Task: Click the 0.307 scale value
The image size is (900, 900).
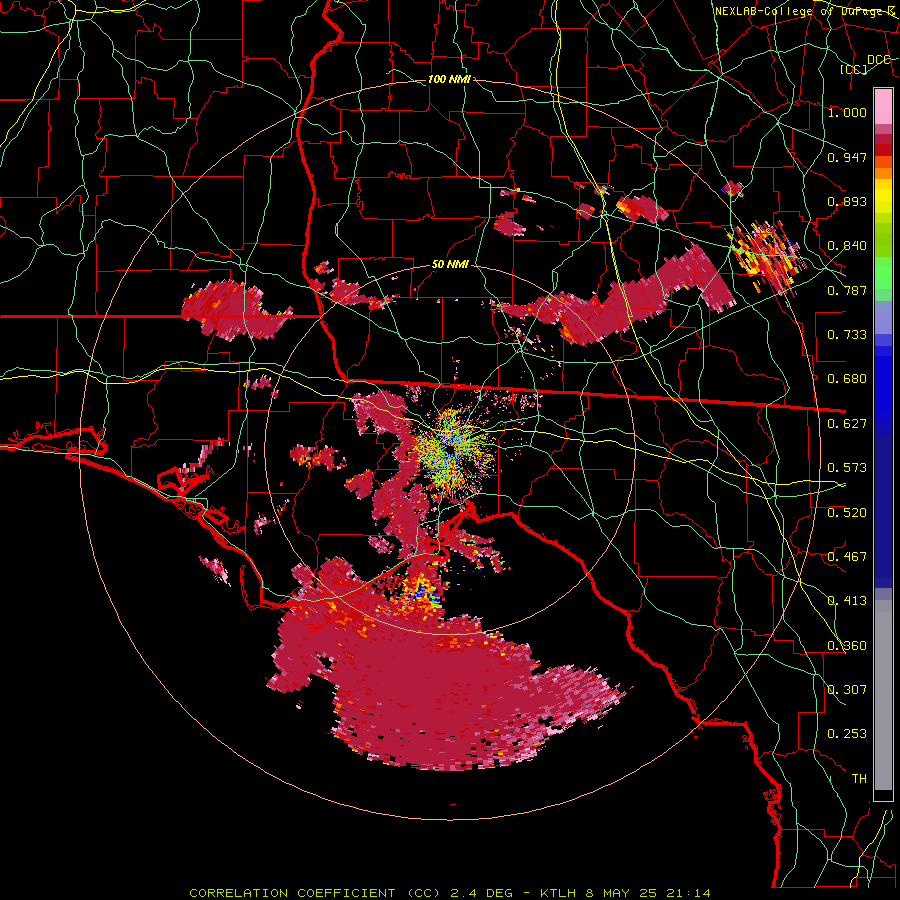Action: coord(847,689)
